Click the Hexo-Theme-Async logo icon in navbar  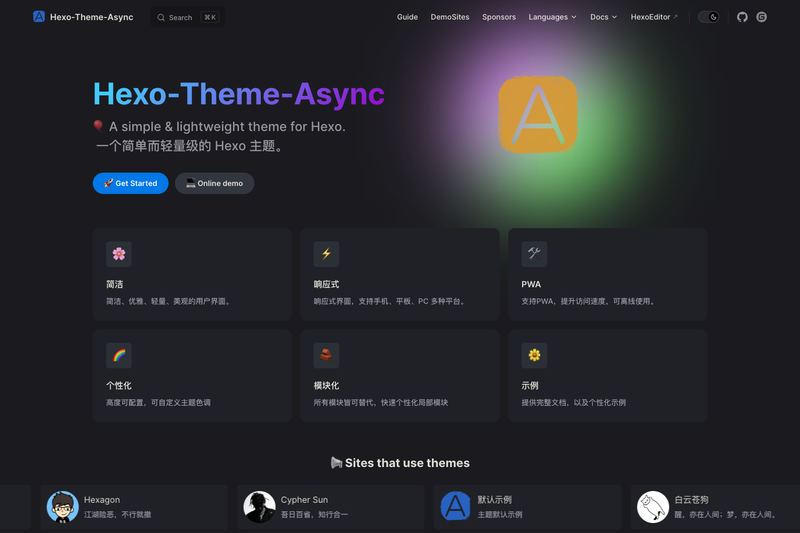click(x=39, y=17)
